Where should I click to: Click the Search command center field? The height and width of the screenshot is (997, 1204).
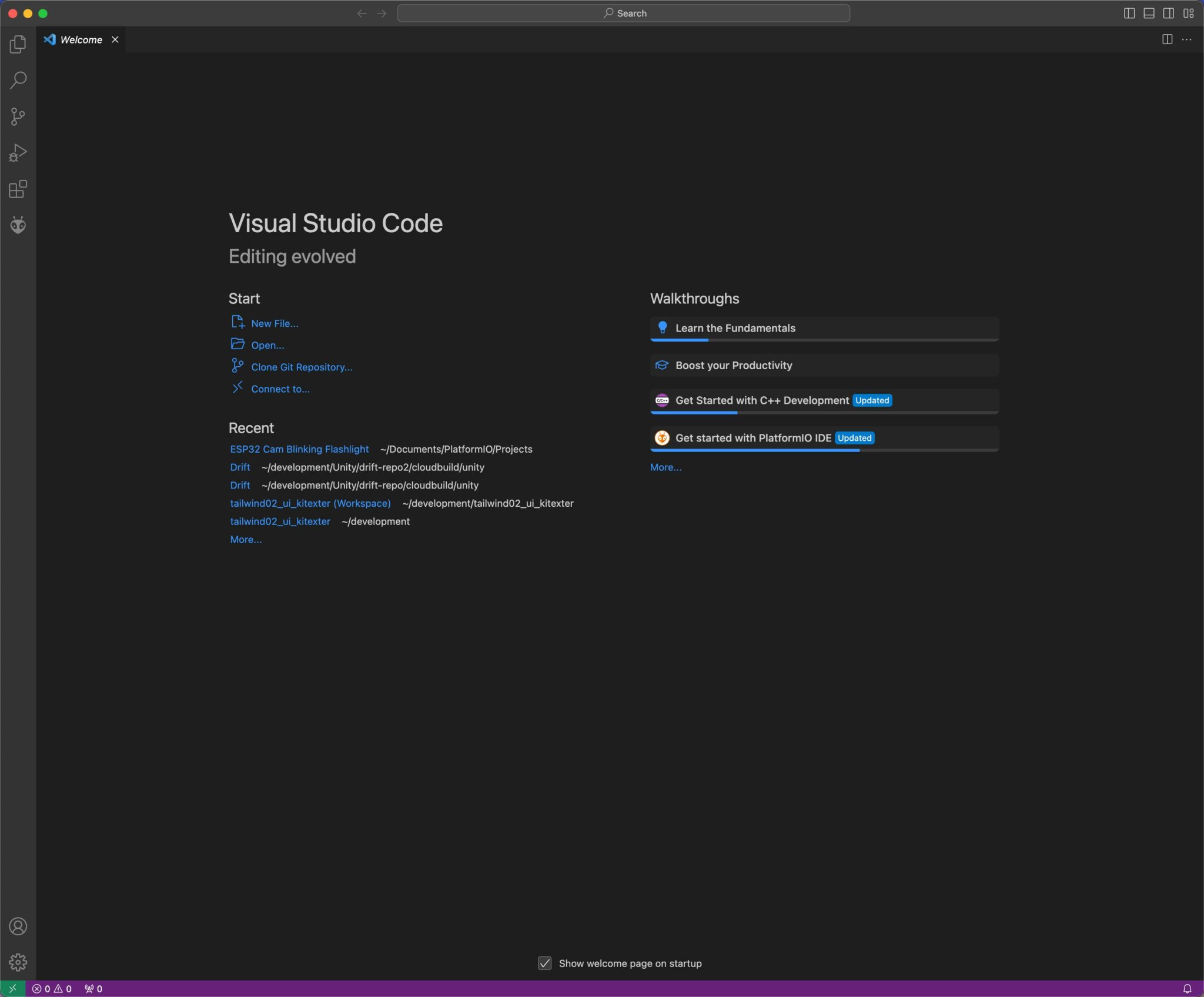pos(623,13)
